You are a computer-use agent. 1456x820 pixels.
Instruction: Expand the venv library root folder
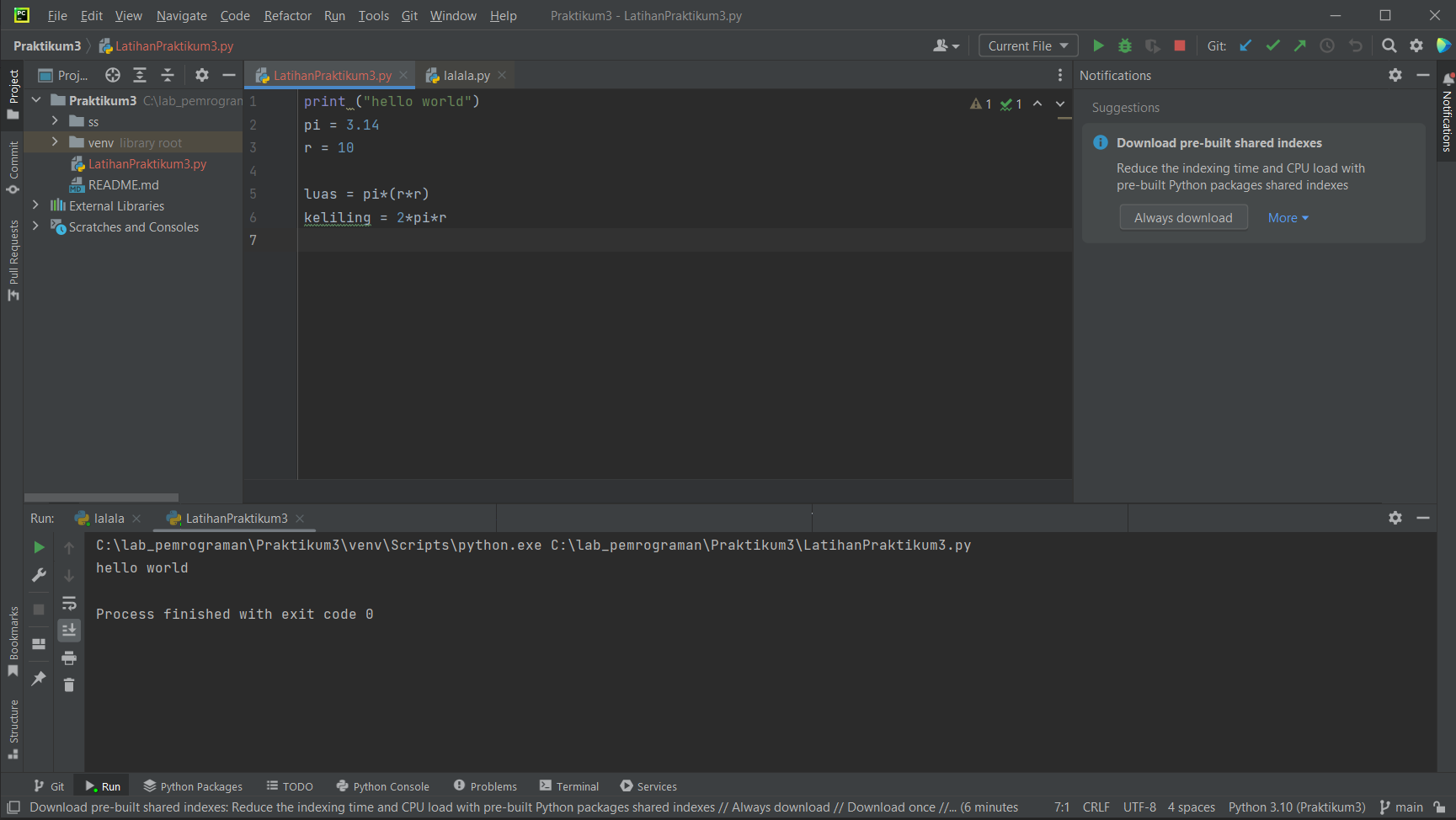coord(55,142)
